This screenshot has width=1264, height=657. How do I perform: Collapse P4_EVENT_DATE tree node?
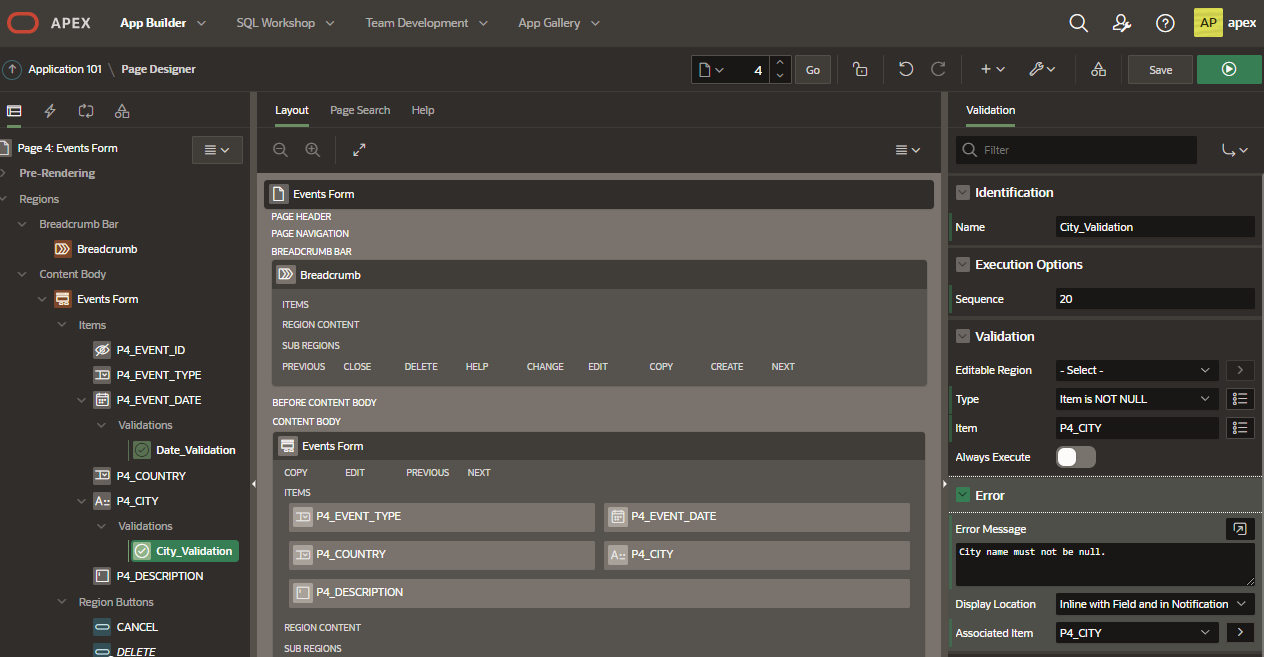coord(83,400)
